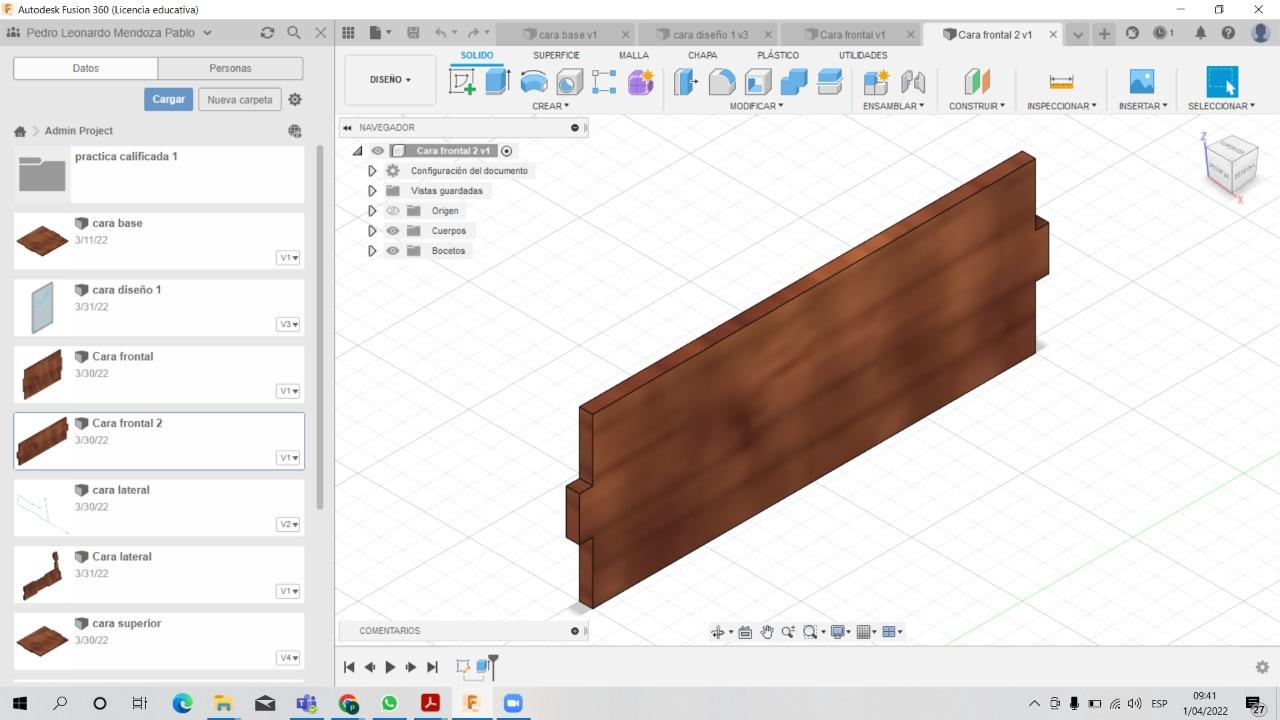Screen dimensions: 1280x720
Task: Switch to the SUPERFICIE ribbon tab
Action: coord(556,56)
